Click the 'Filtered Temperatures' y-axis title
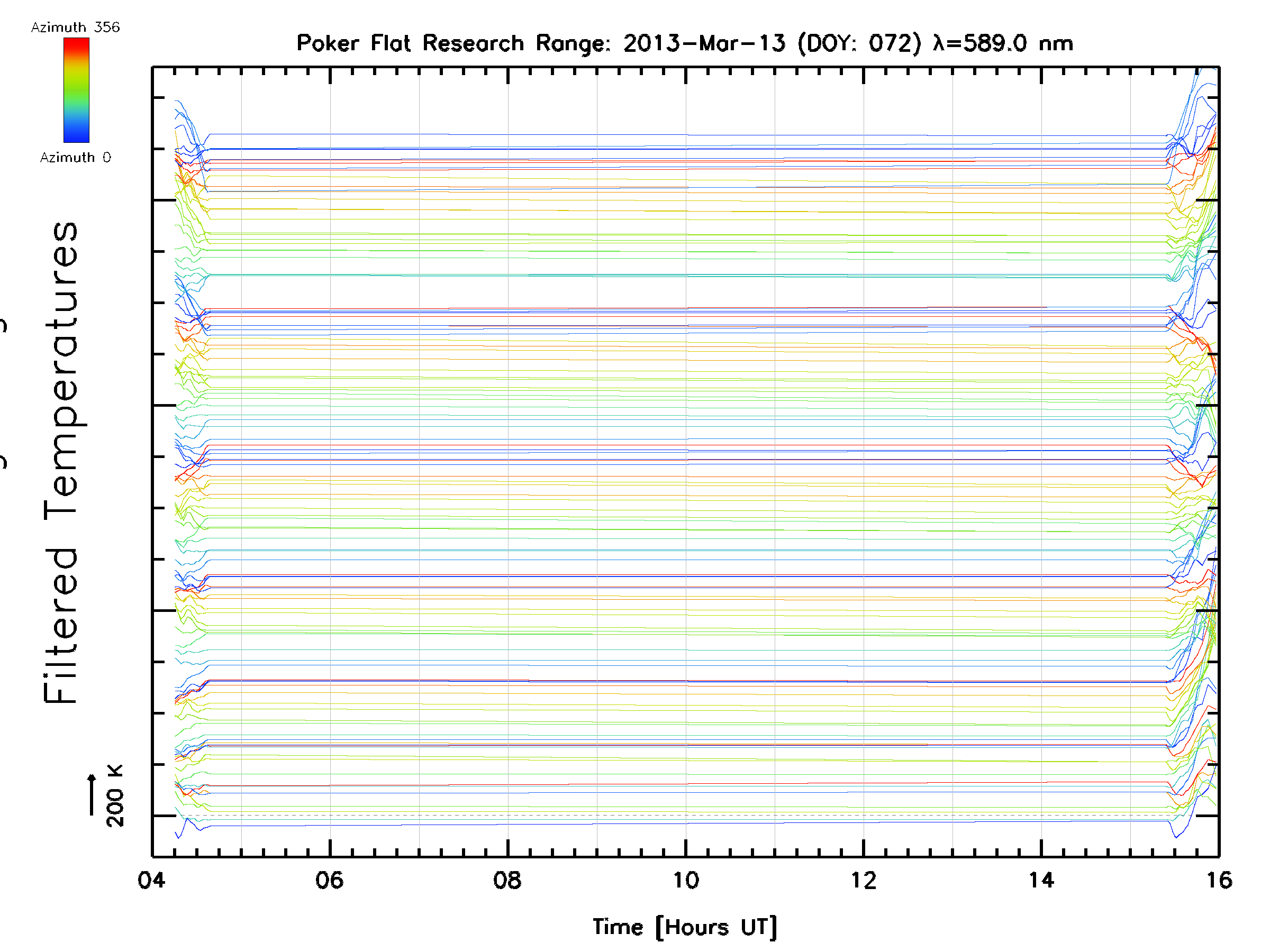This screenshot has height=952, width=1270. [61, 463]
